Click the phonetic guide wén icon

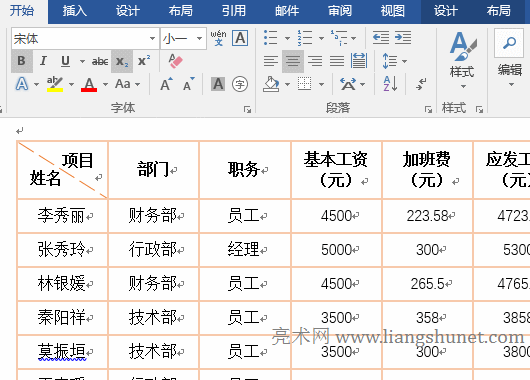coord(218,38)
